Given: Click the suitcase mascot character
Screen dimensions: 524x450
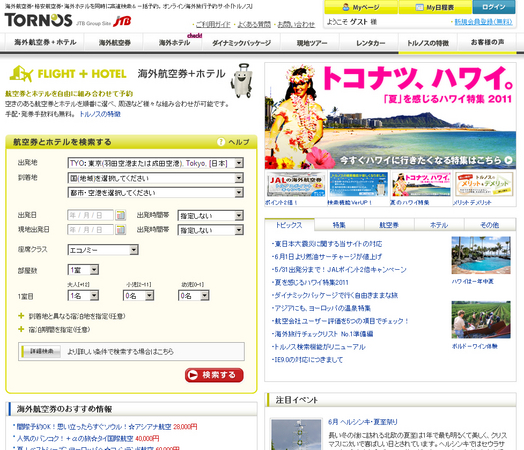Looking at the screenshot, I should pos(241,81).
